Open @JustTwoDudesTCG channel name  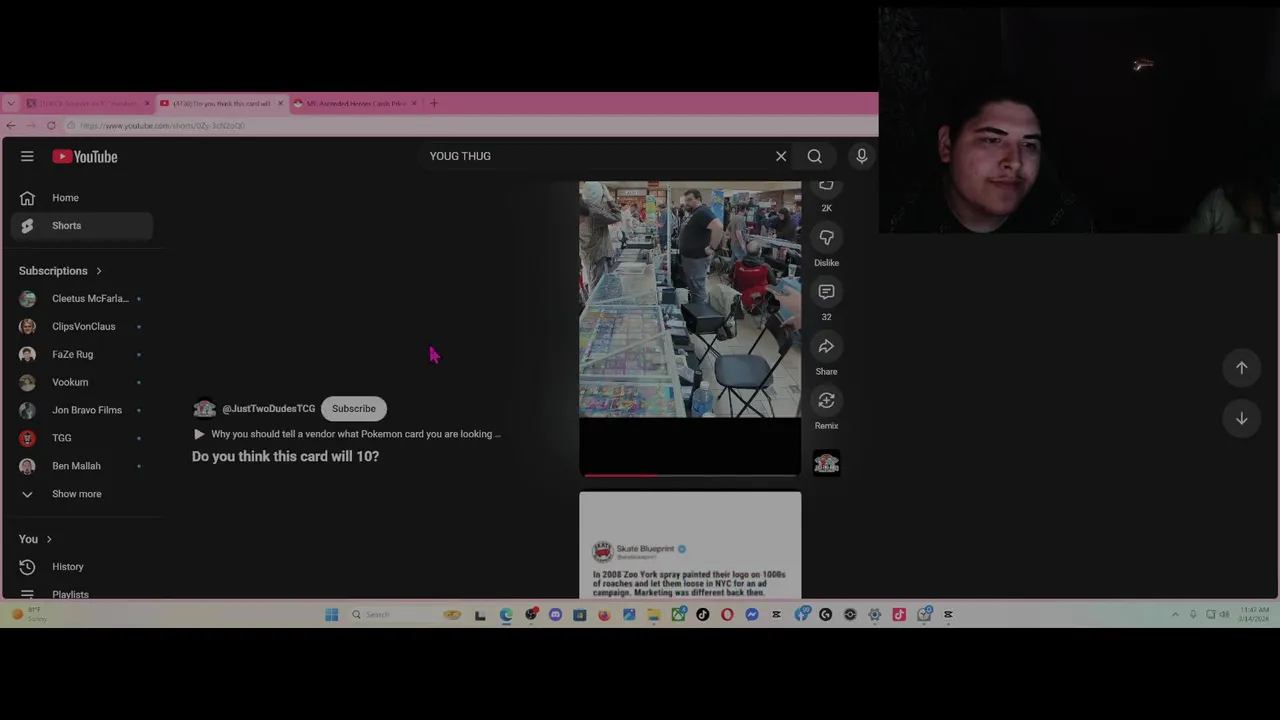(x=268, y=409)
